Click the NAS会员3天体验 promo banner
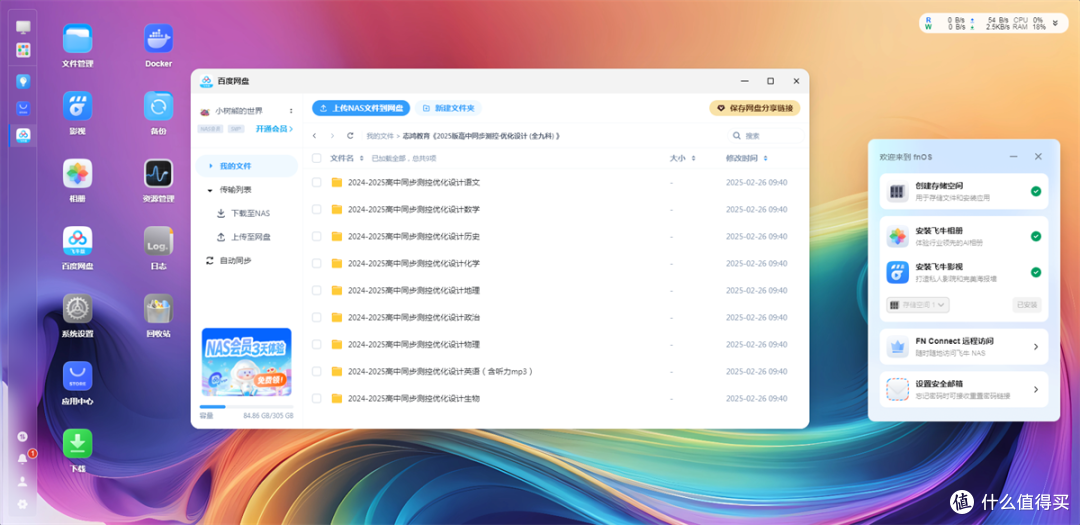Screen dimensions: 1080x525 247,362
